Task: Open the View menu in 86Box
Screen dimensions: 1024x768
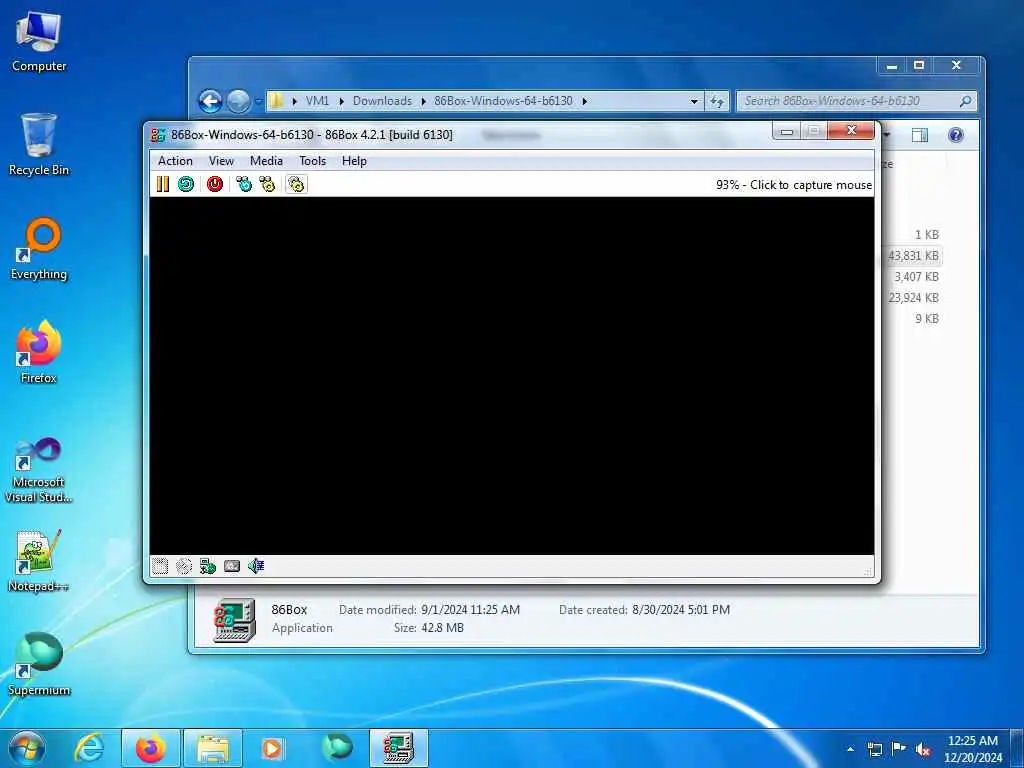Action: click(221, 161)
